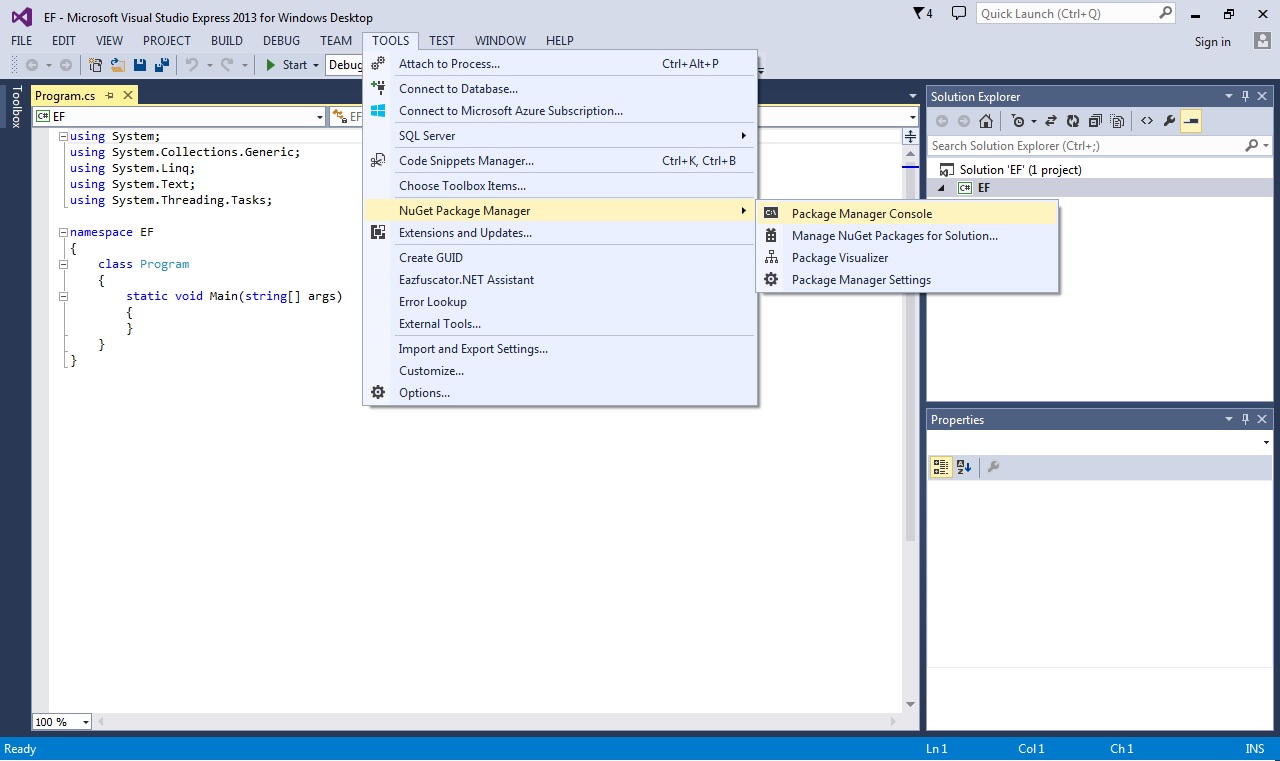Open the WINDOW menu
The width and height of the screenshot is (1280, 761).
pyautogui.click(x=500, y=41)
